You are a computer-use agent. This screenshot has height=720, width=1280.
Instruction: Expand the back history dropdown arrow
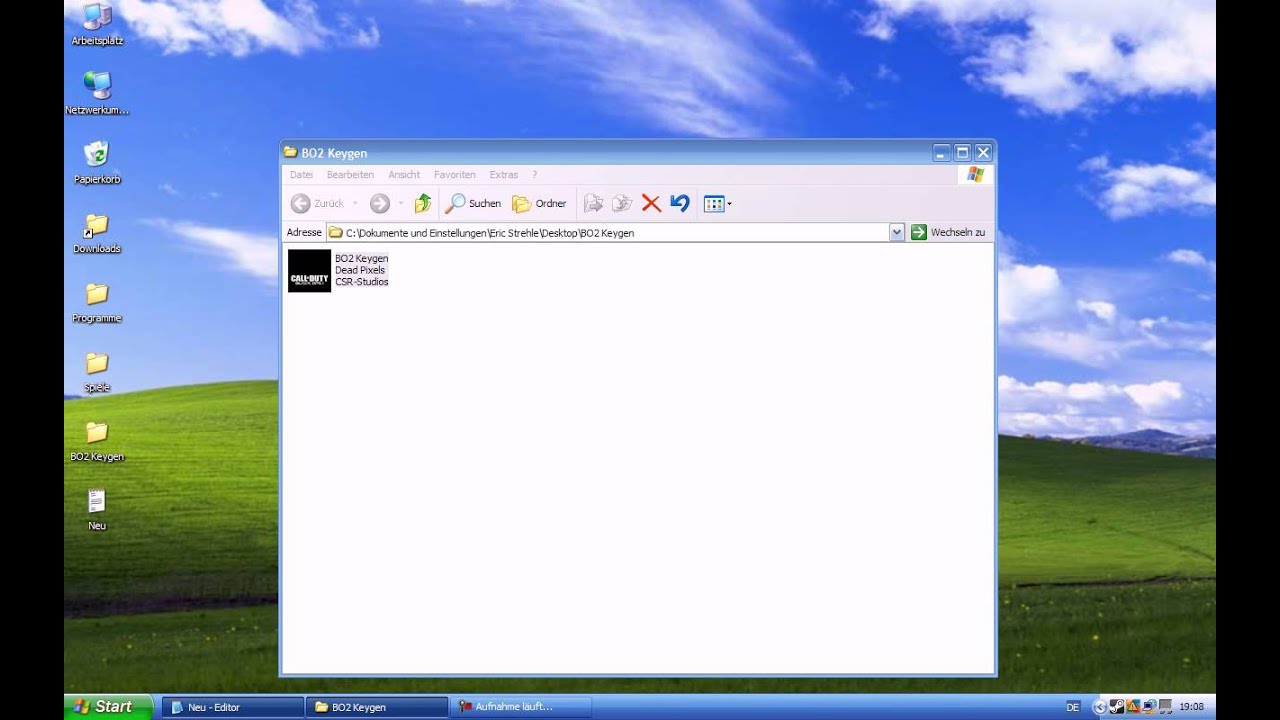pos(355,203)
